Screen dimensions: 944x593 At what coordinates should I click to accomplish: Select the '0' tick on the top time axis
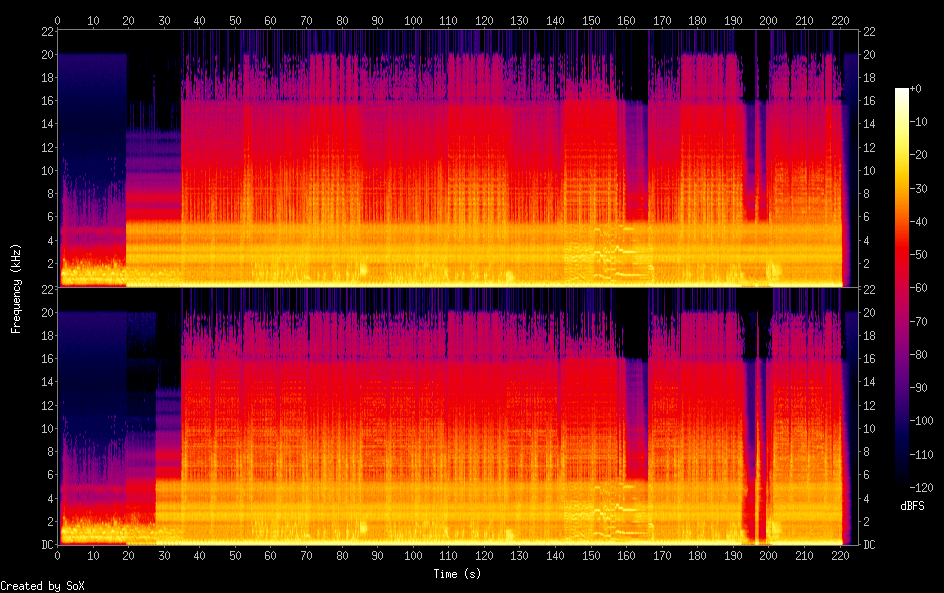[x=58, y=20]
